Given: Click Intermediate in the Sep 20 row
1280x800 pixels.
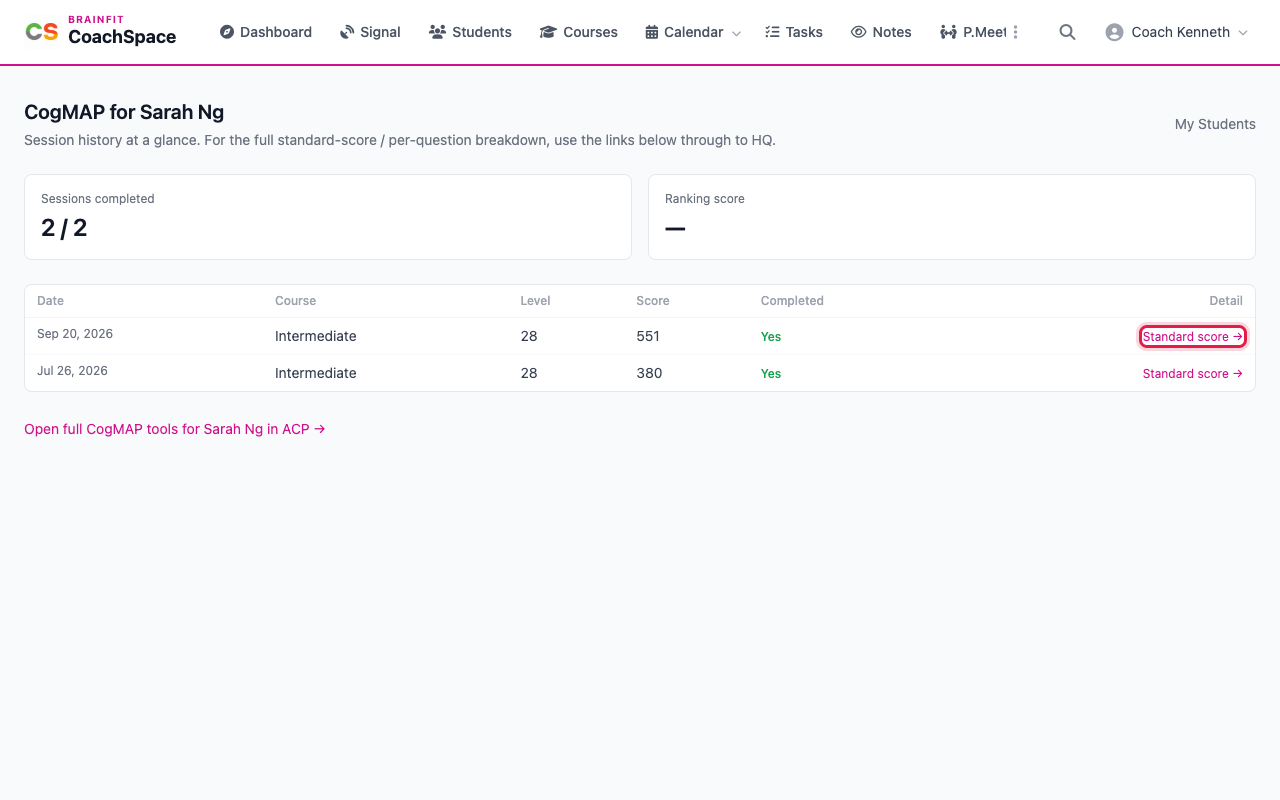Looking at the screenshot, I should pyautogui.click(x=316, y=336).
